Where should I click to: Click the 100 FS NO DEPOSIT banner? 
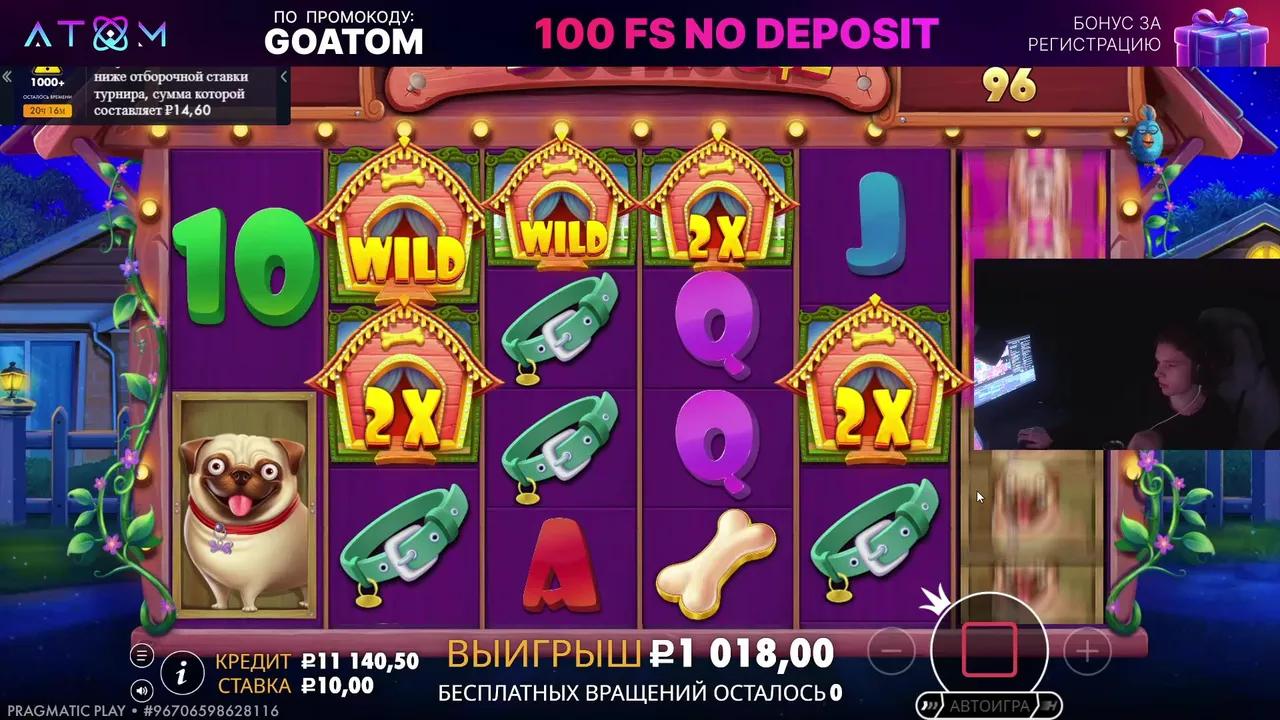(736, 34)
